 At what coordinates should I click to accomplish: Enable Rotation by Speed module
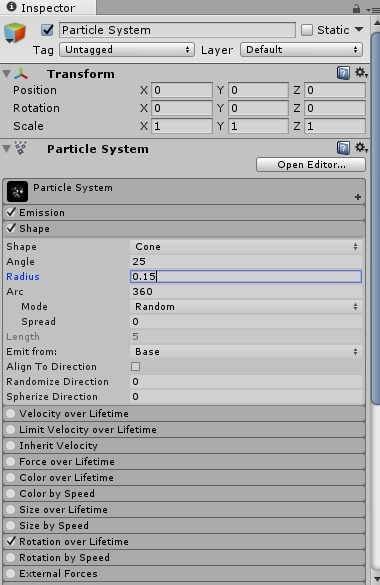pyautogui.click(x=11, y=557)
